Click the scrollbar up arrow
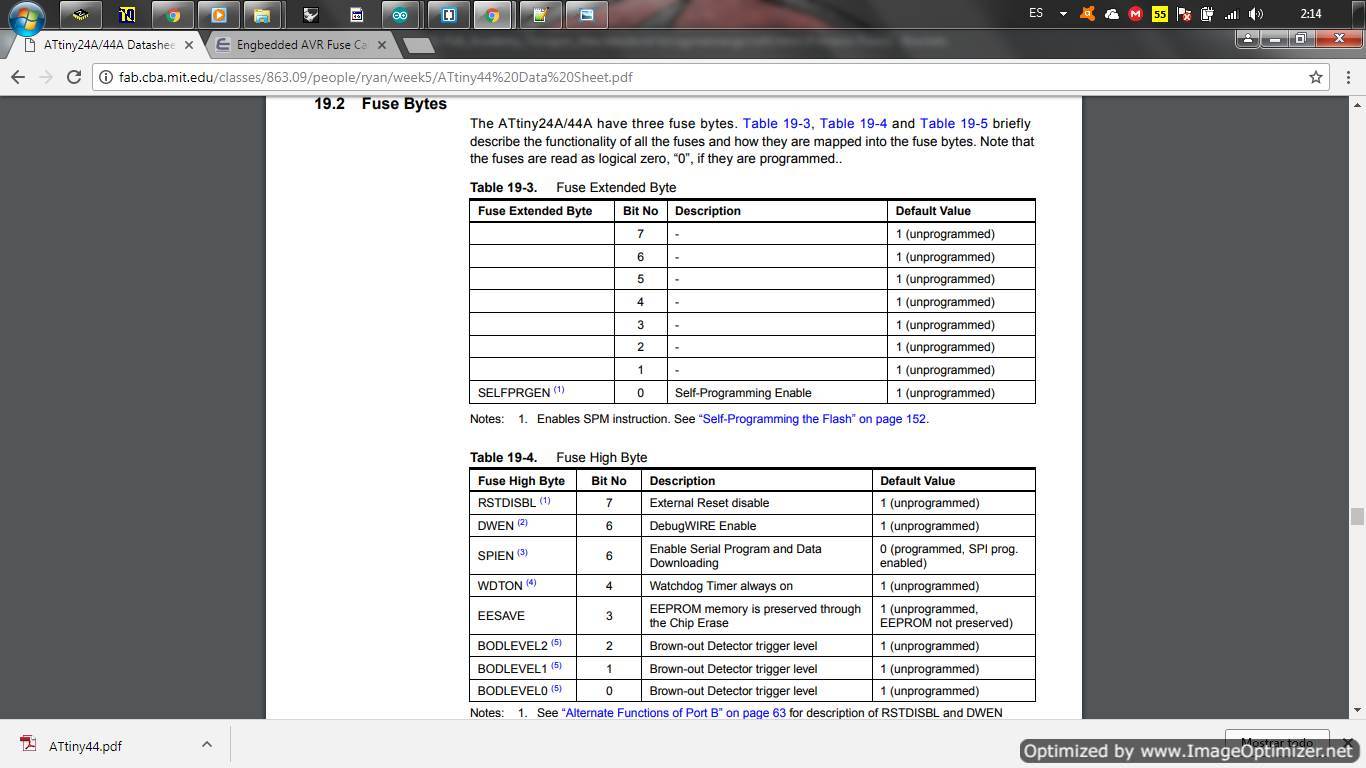The height and width of the screenshot is (768, 1366). tap(1357, 104)
